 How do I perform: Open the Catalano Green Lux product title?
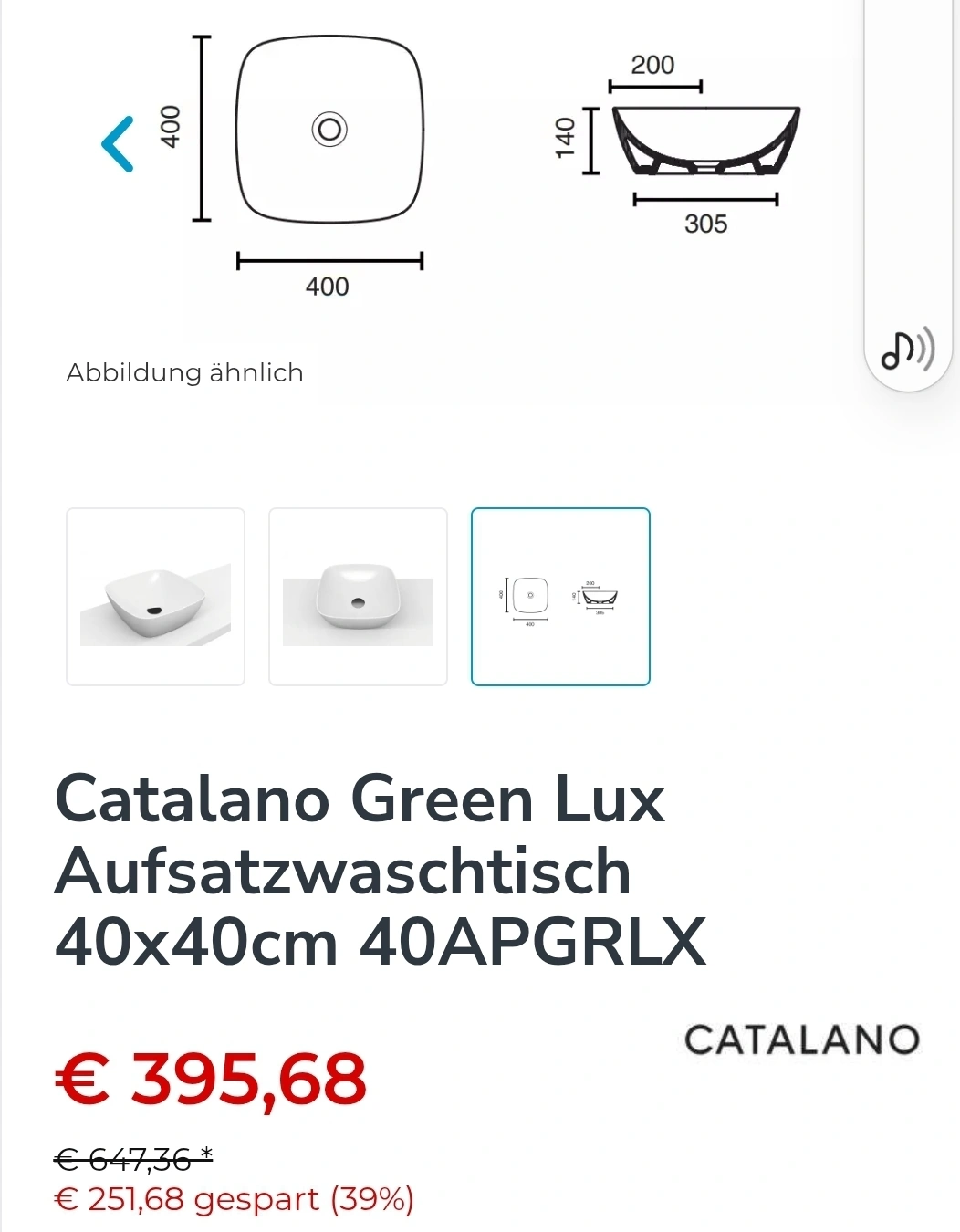pos(381,870)
